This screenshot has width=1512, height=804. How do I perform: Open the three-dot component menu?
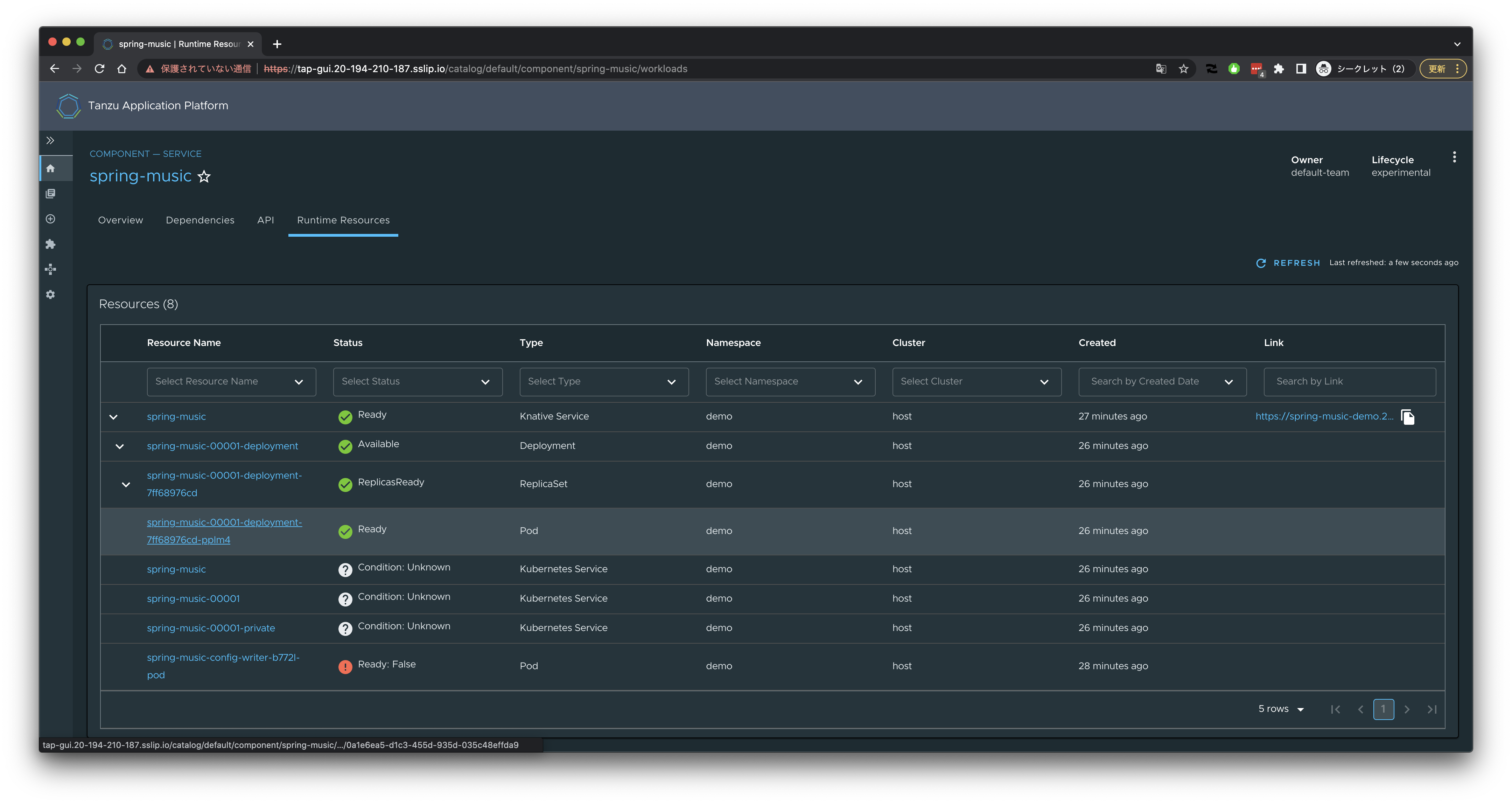click(1454, 157)
